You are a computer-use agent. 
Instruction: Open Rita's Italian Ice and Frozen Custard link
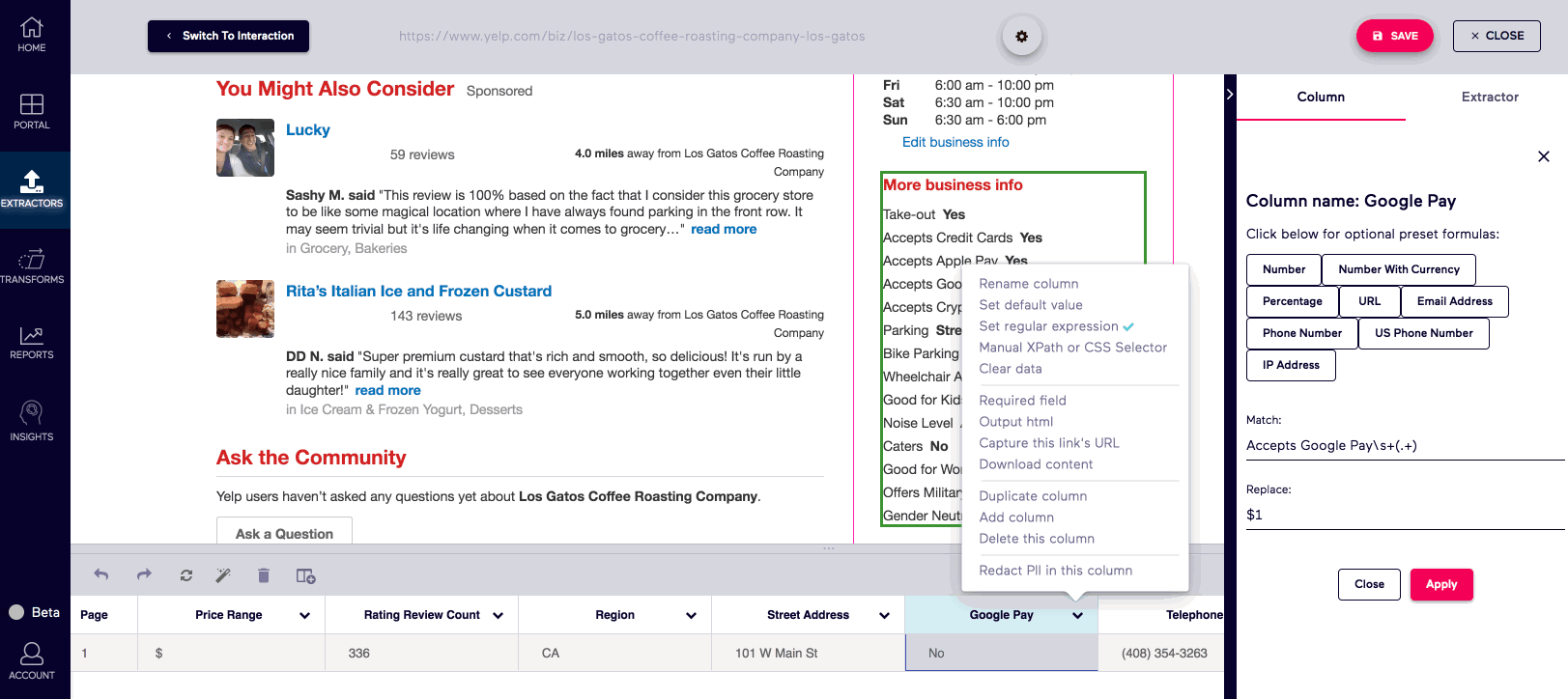[418, 291]
